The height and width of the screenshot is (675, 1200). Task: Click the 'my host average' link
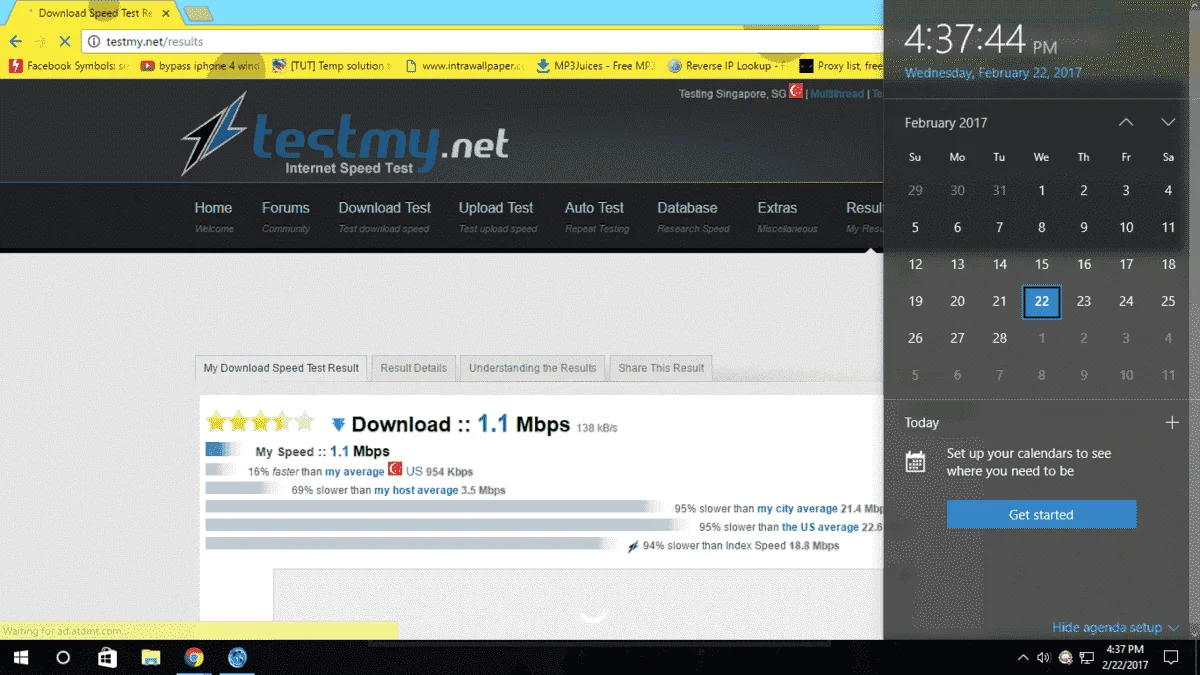coord(416,491)
